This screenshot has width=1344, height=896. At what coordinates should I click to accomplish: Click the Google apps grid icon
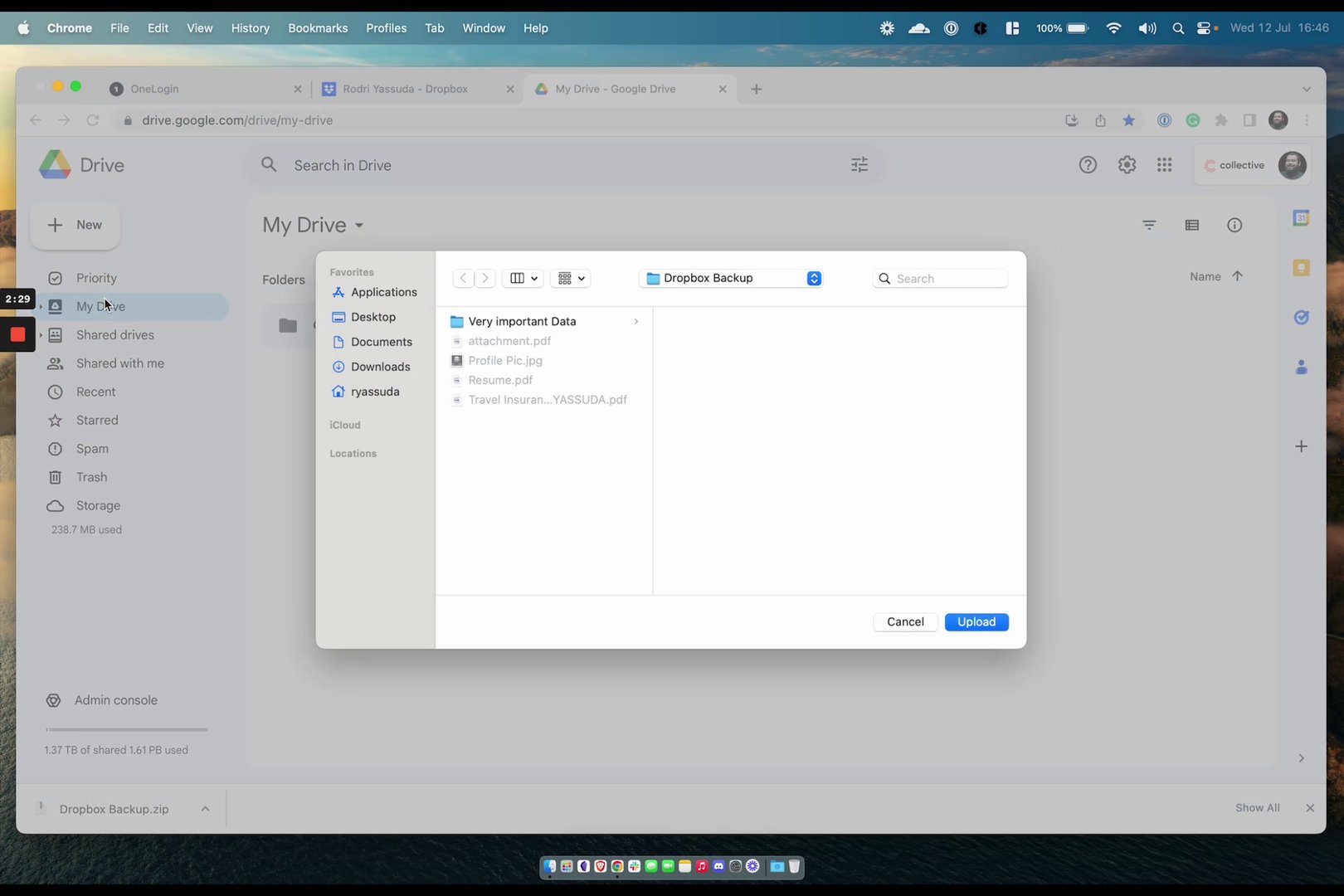click(x=1165, y=164)
